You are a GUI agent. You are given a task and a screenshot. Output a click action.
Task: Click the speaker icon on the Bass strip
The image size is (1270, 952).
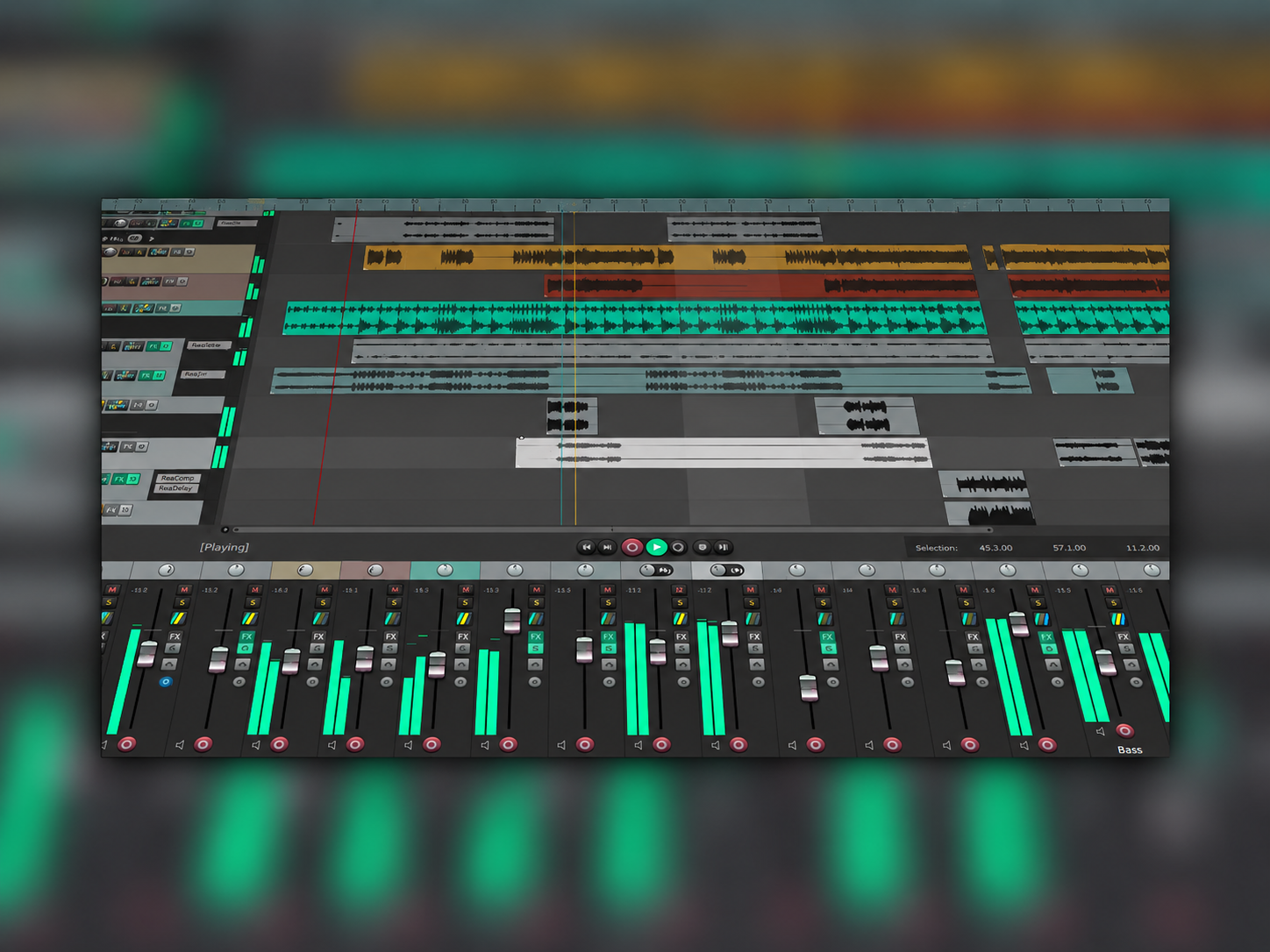click(x=1101, y=731)
